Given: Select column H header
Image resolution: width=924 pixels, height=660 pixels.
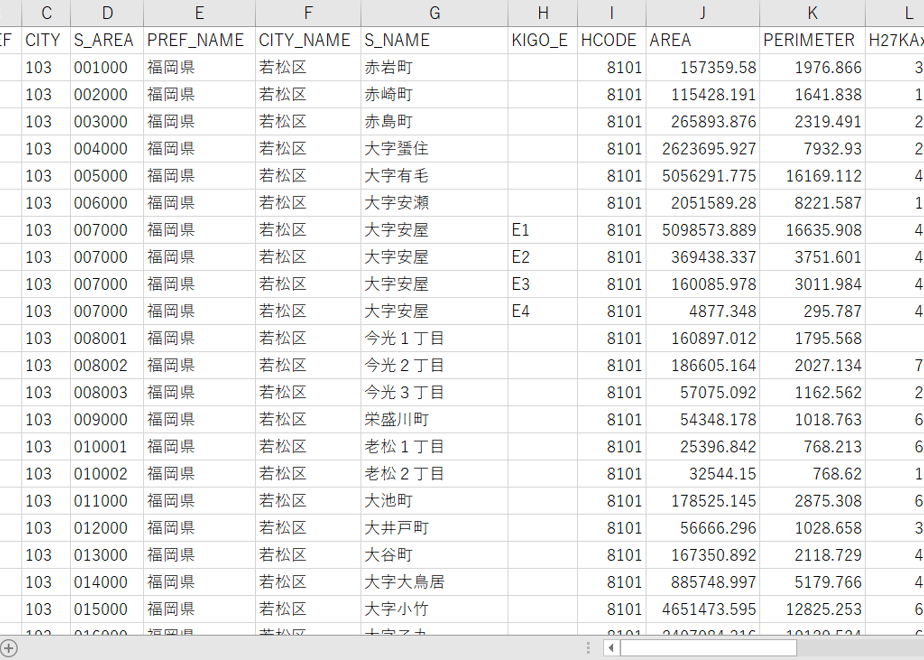Looking at the screenshot, I should click(543, 13).
